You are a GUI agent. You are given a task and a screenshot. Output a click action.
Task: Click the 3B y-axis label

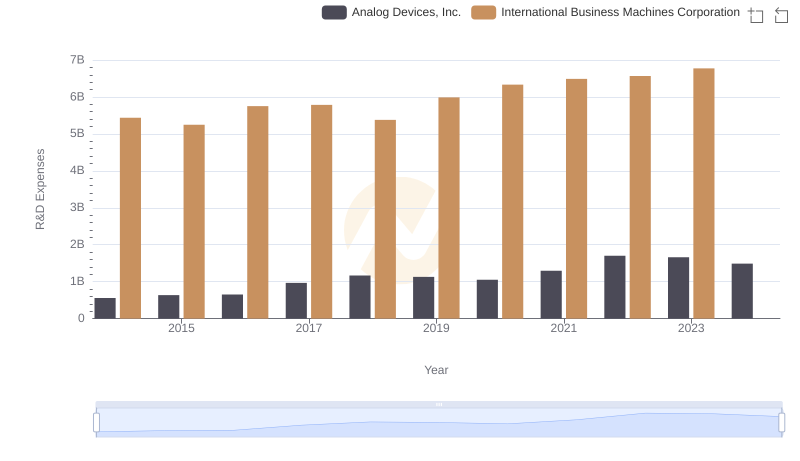tap(77, 208)
